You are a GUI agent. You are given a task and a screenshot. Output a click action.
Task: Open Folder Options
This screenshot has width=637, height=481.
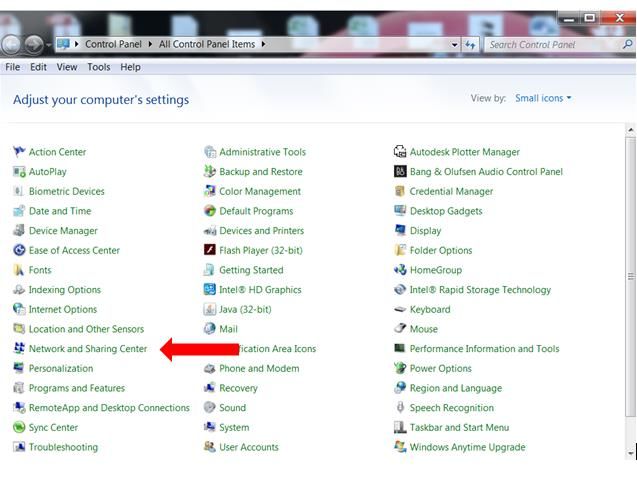441,250
